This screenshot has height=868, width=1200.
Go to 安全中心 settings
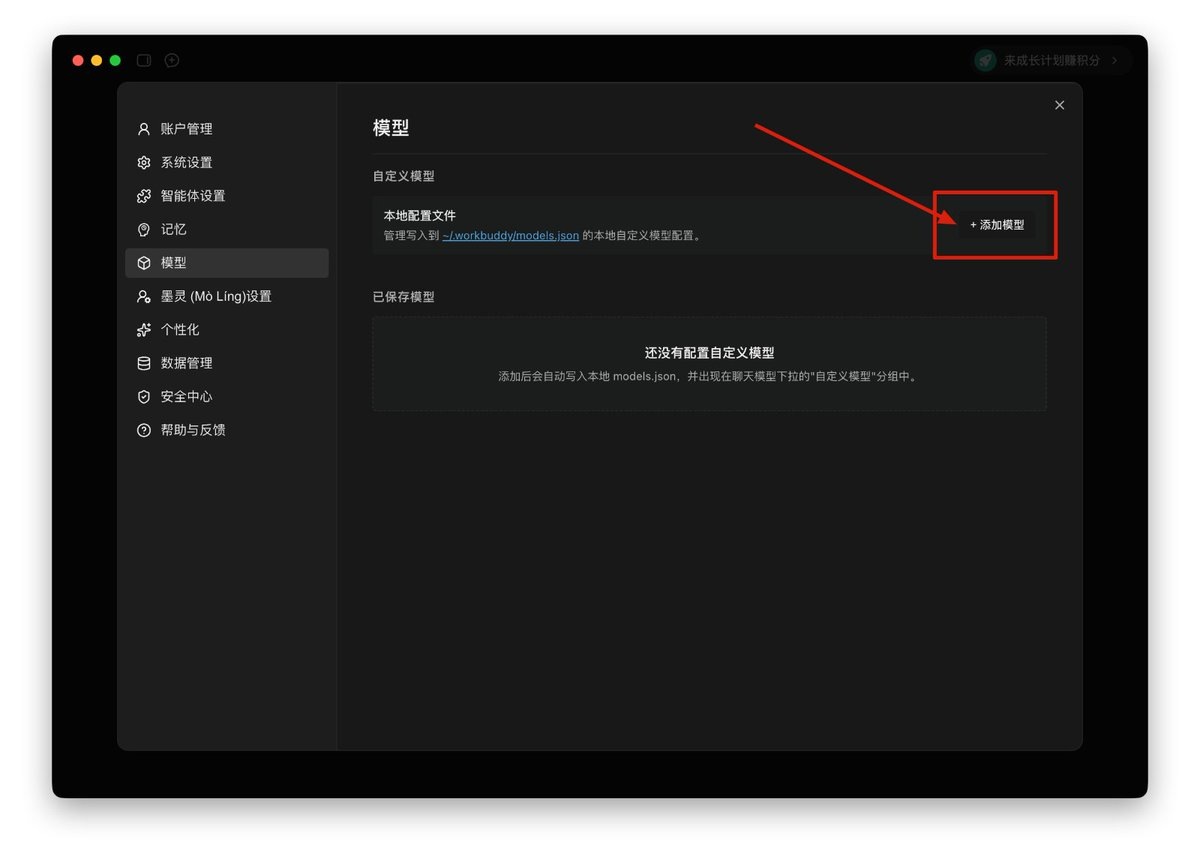(x=227, y=397)
